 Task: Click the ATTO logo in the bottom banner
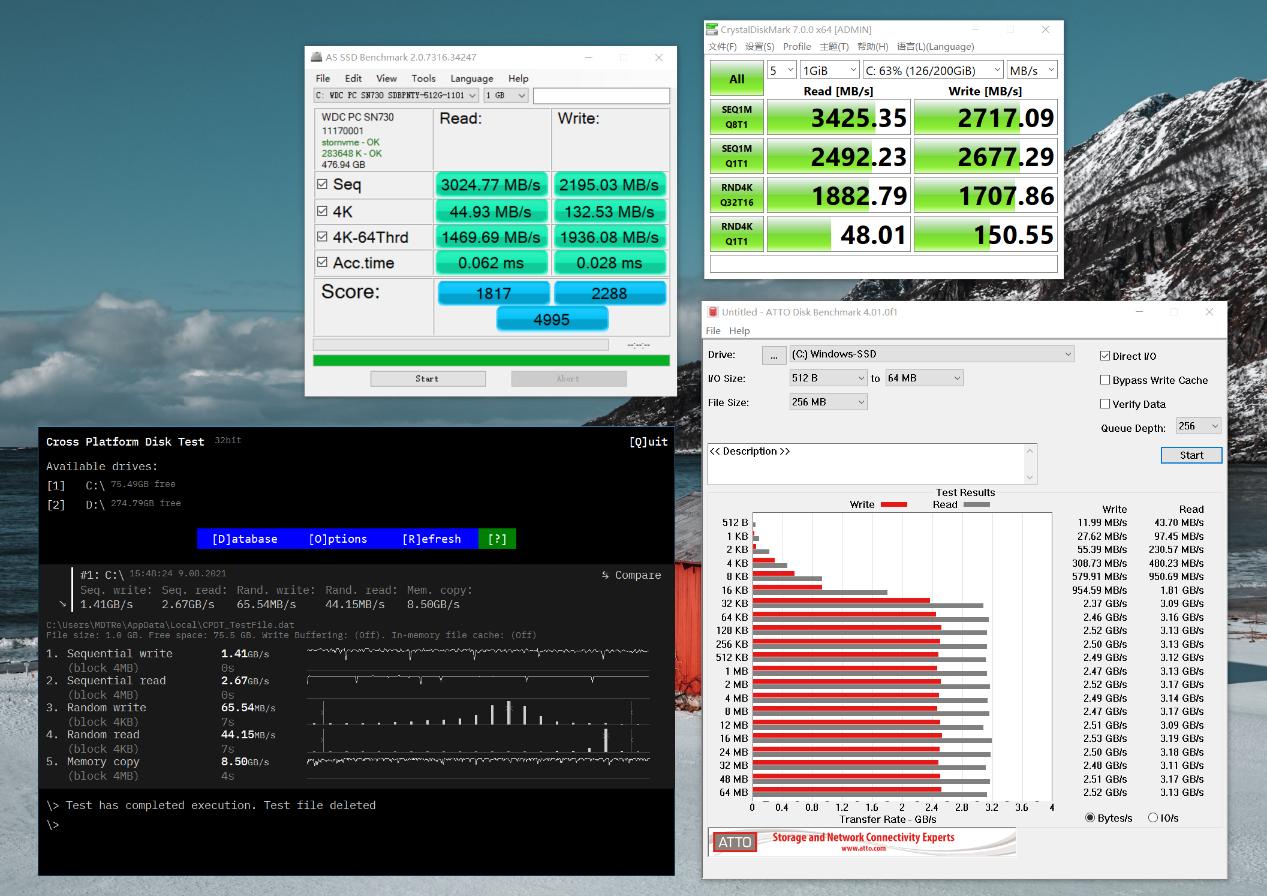733,841
